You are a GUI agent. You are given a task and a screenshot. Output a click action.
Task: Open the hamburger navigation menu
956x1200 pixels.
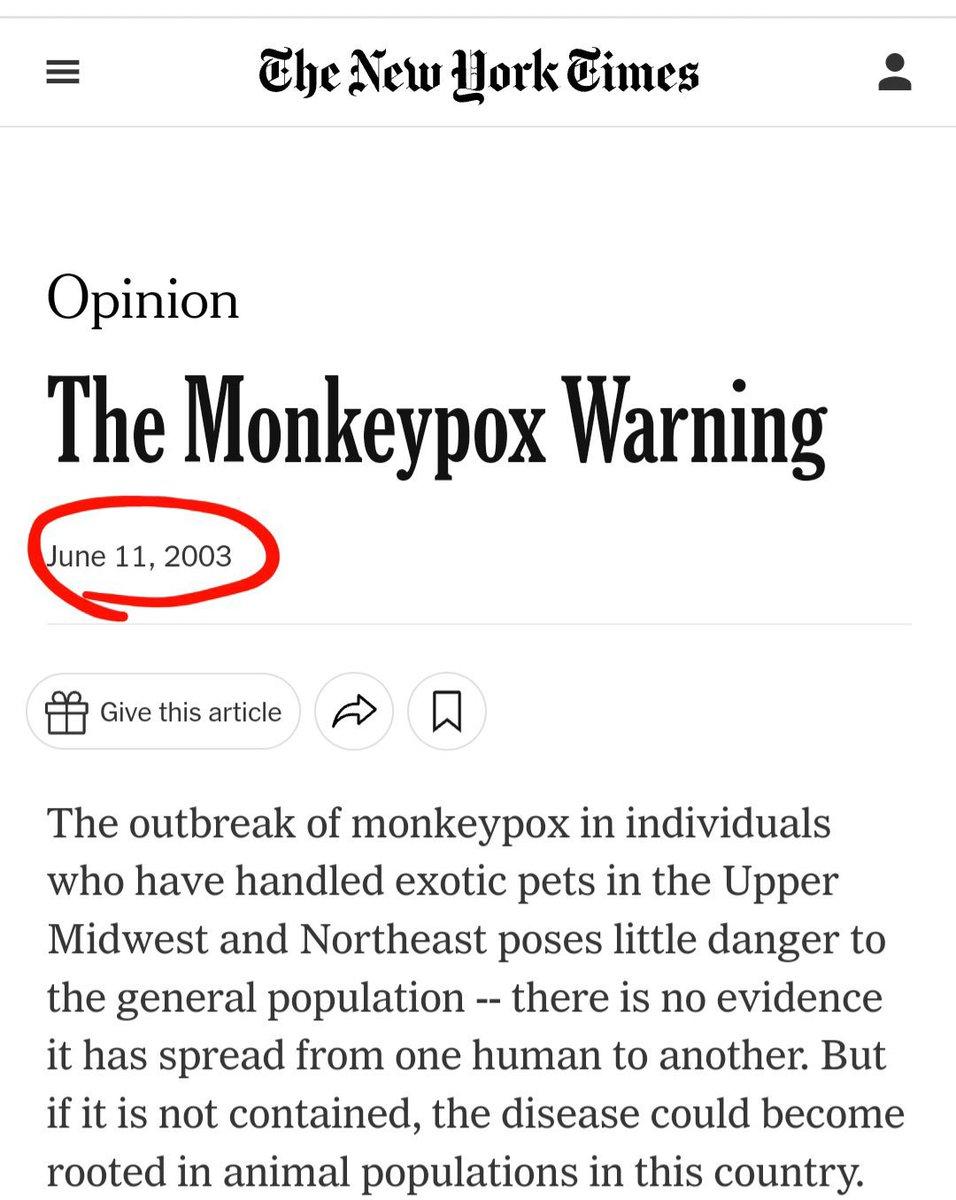click(63, 73)
